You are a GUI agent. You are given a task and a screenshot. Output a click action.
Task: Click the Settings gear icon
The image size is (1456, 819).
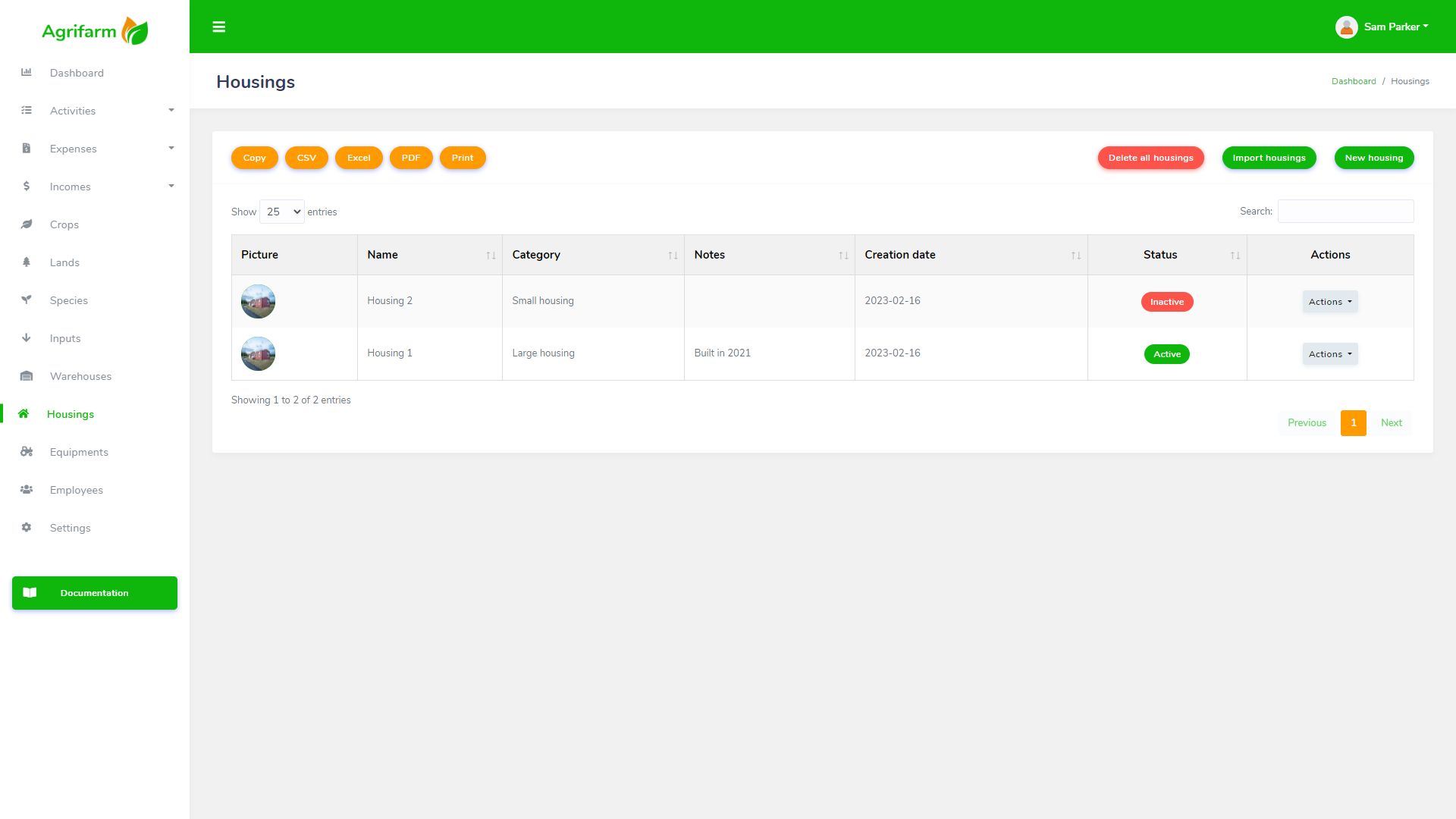coord(27,528)
